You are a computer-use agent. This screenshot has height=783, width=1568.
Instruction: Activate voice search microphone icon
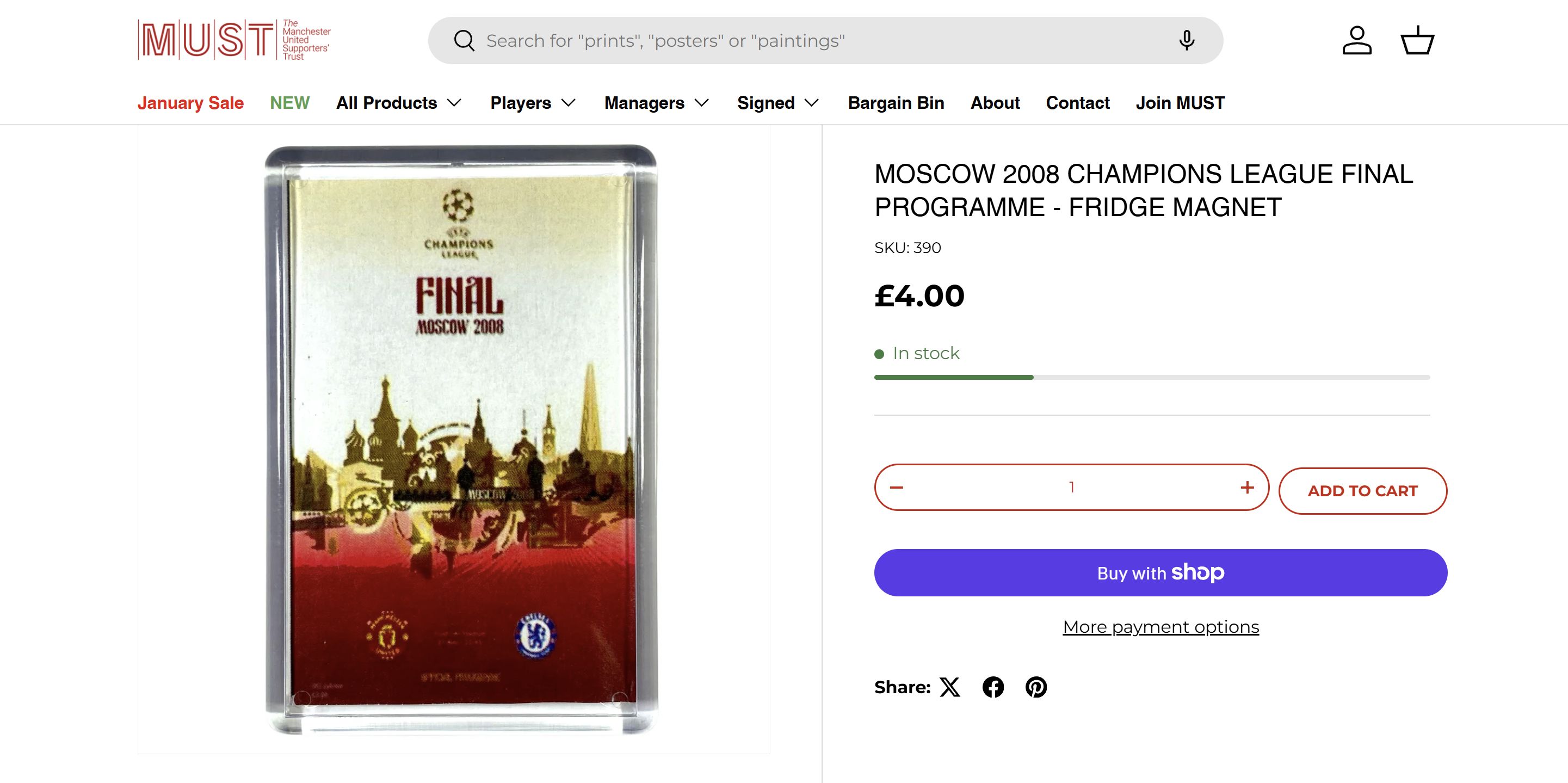(1187, 41)
